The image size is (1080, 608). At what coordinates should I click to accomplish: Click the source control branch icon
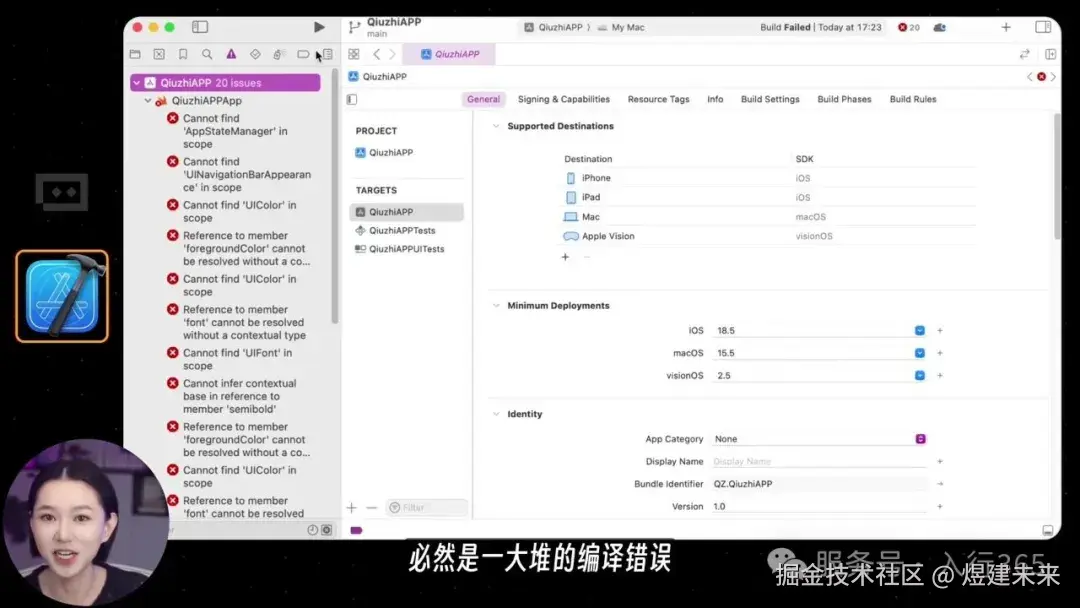point(354,27)
